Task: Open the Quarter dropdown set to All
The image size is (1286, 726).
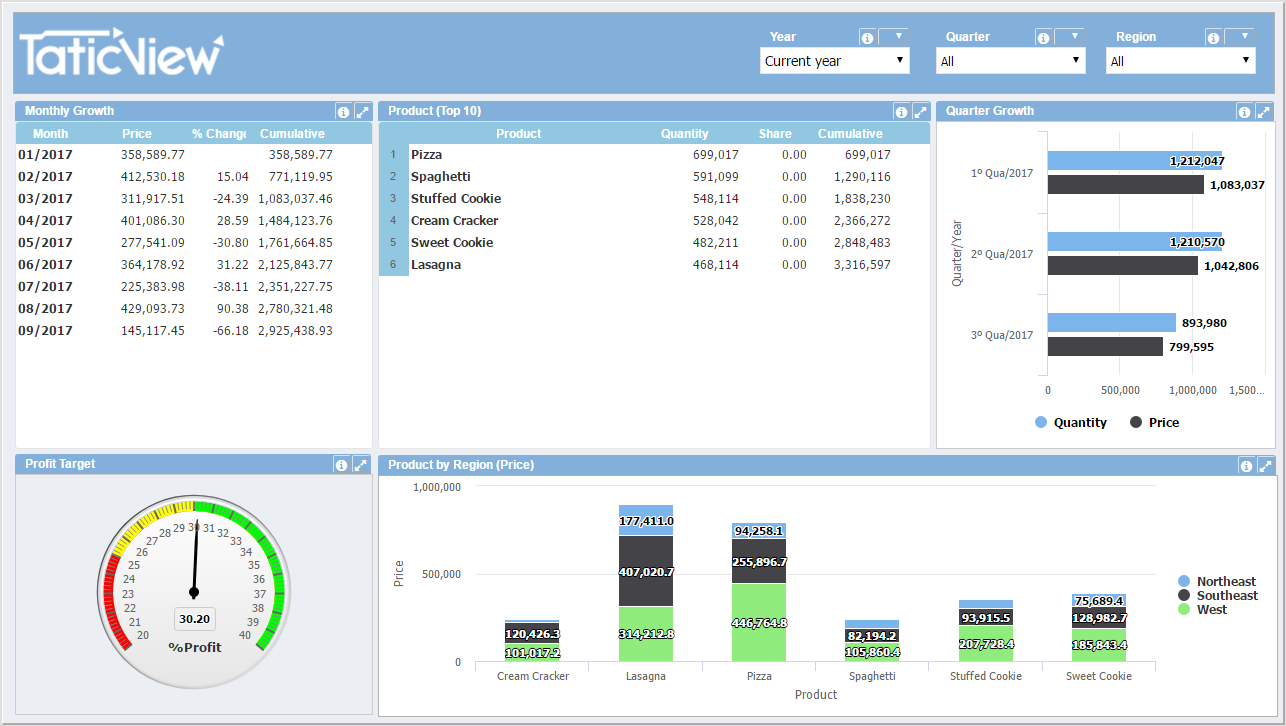Action: [1010, 60]
